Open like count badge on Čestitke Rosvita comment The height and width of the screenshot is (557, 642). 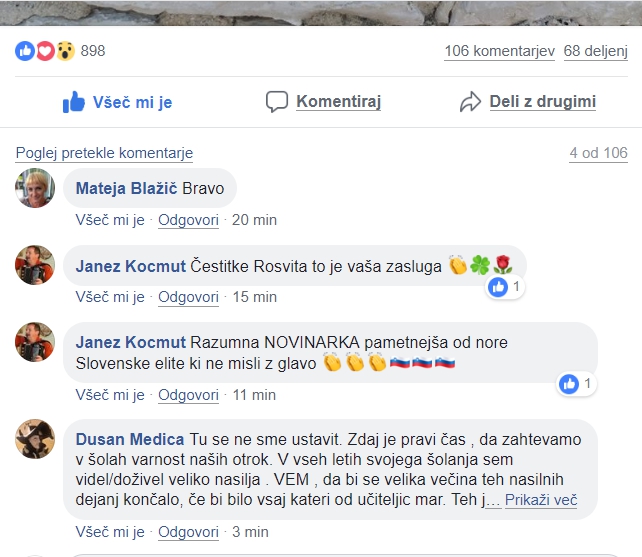[x=504, y=287]
